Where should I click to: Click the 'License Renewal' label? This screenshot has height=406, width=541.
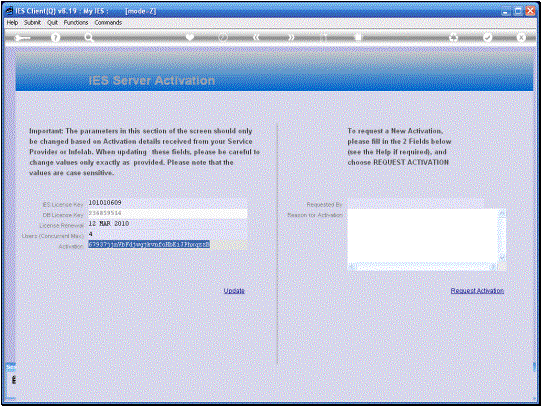[62, 226]
